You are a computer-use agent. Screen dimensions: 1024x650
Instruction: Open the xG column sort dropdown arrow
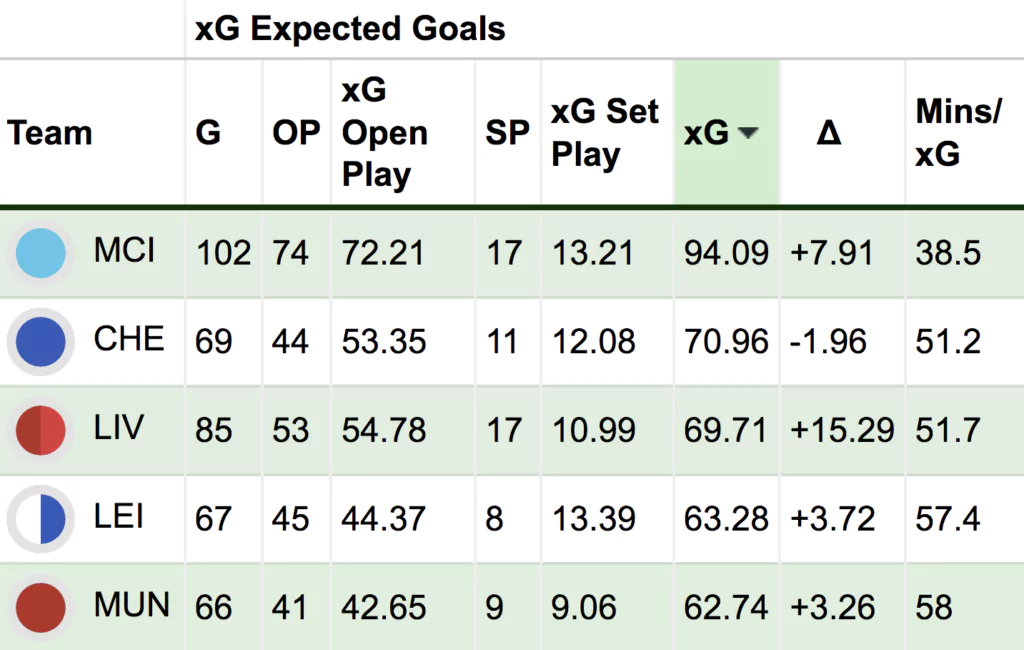point(746,134)
